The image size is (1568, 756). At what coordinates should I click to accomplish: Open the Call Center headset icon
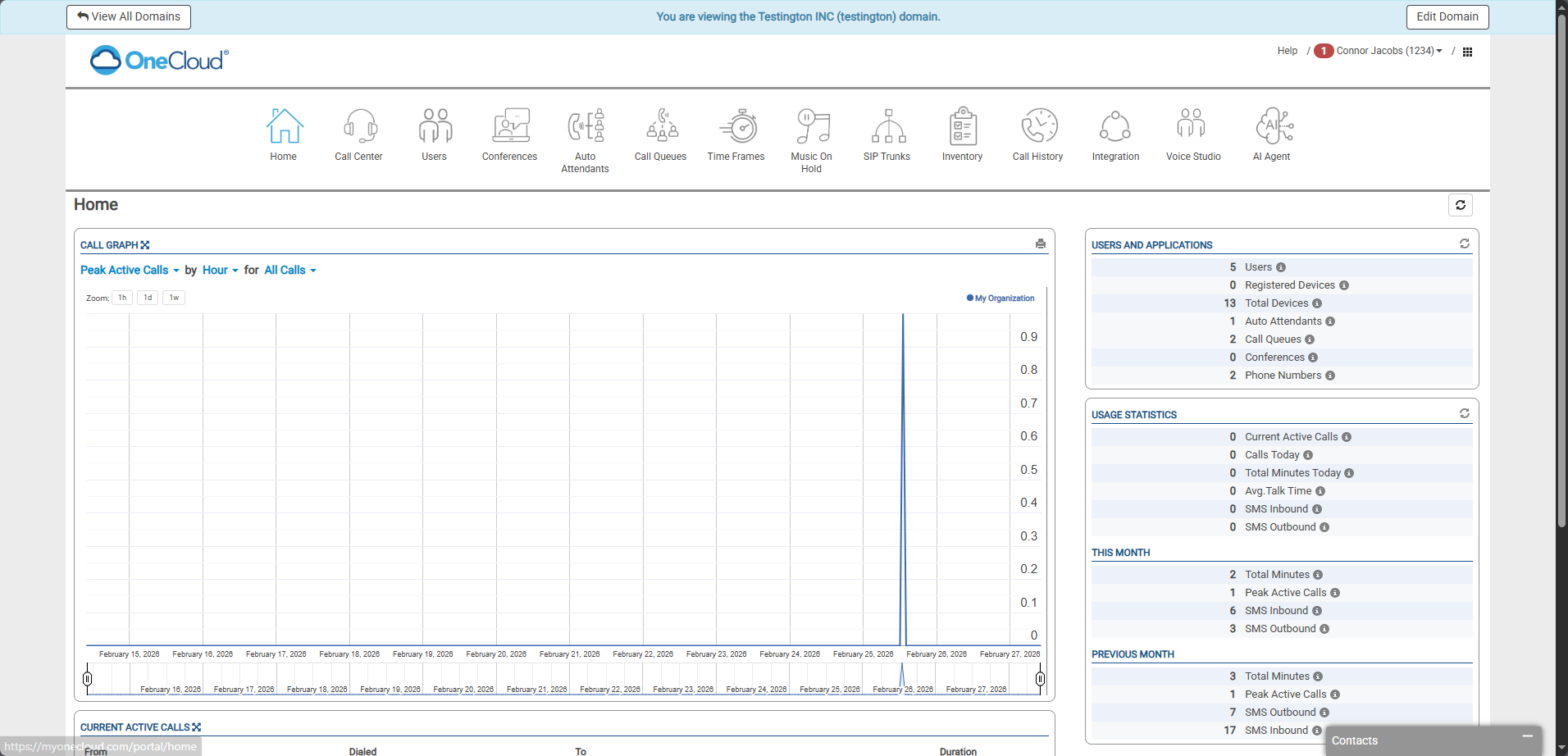[x=359, y=127]
